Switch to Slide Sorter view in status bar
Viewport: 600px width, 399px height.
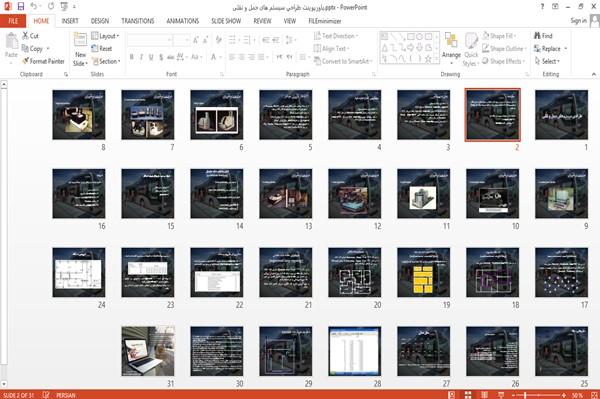(468, 395)
